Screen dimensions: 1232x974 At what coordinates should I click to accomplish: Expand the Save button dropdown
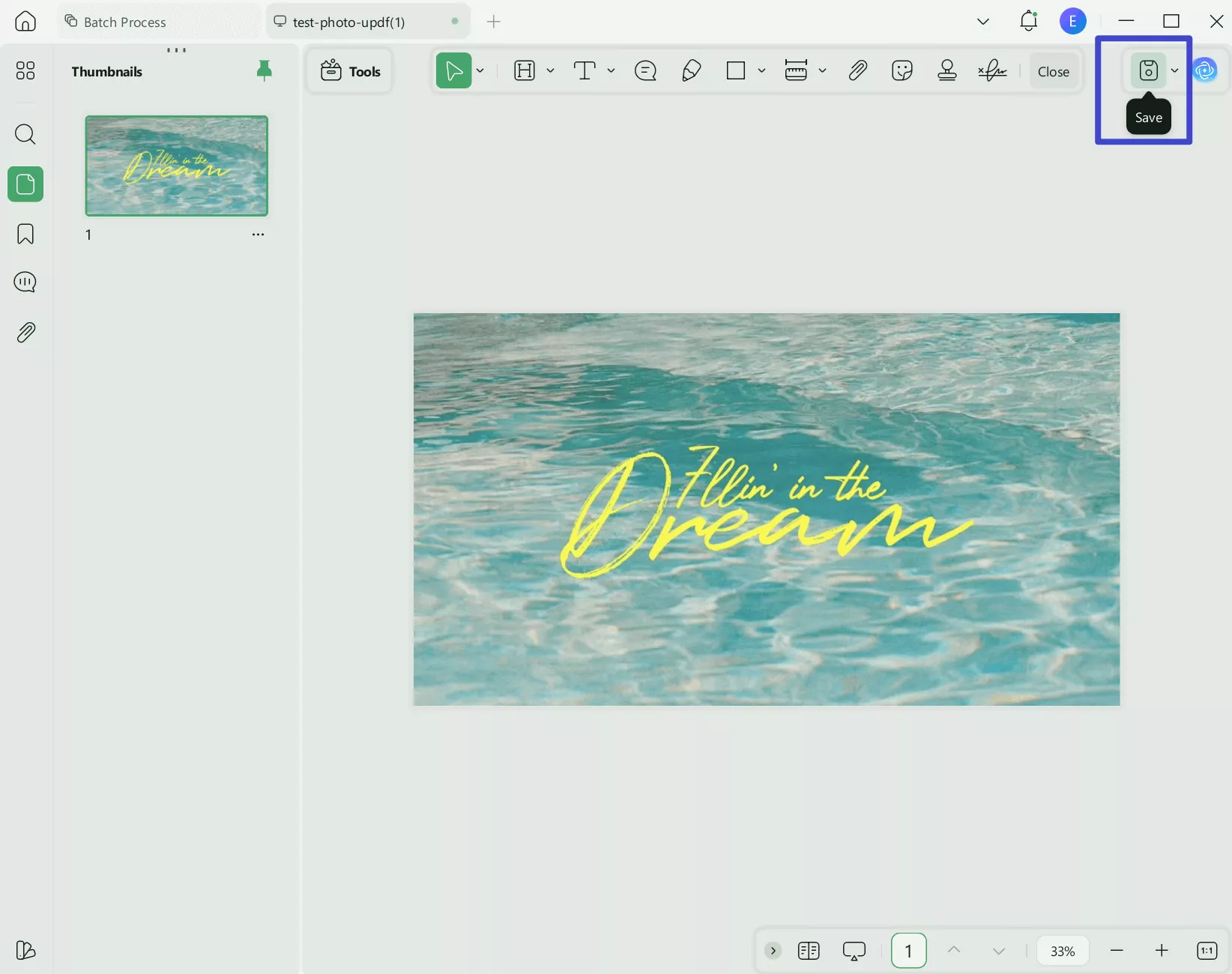1175,70
